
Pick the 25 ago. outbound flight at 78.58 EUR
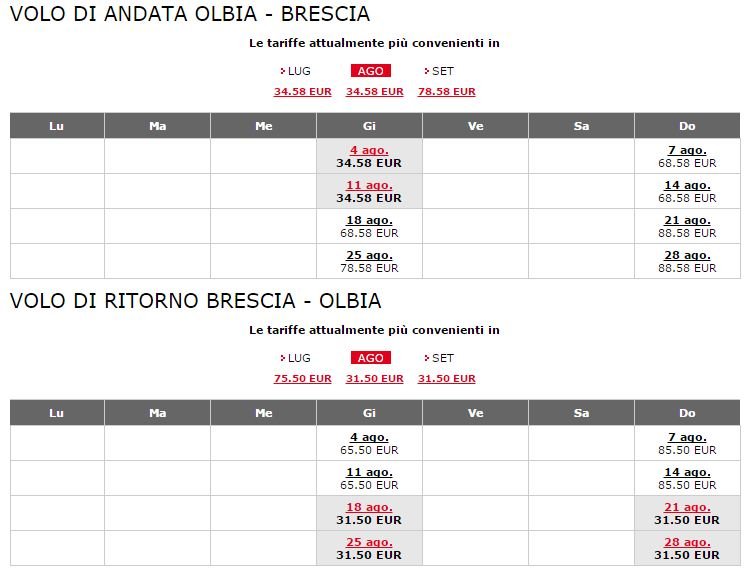click(369, 255)
